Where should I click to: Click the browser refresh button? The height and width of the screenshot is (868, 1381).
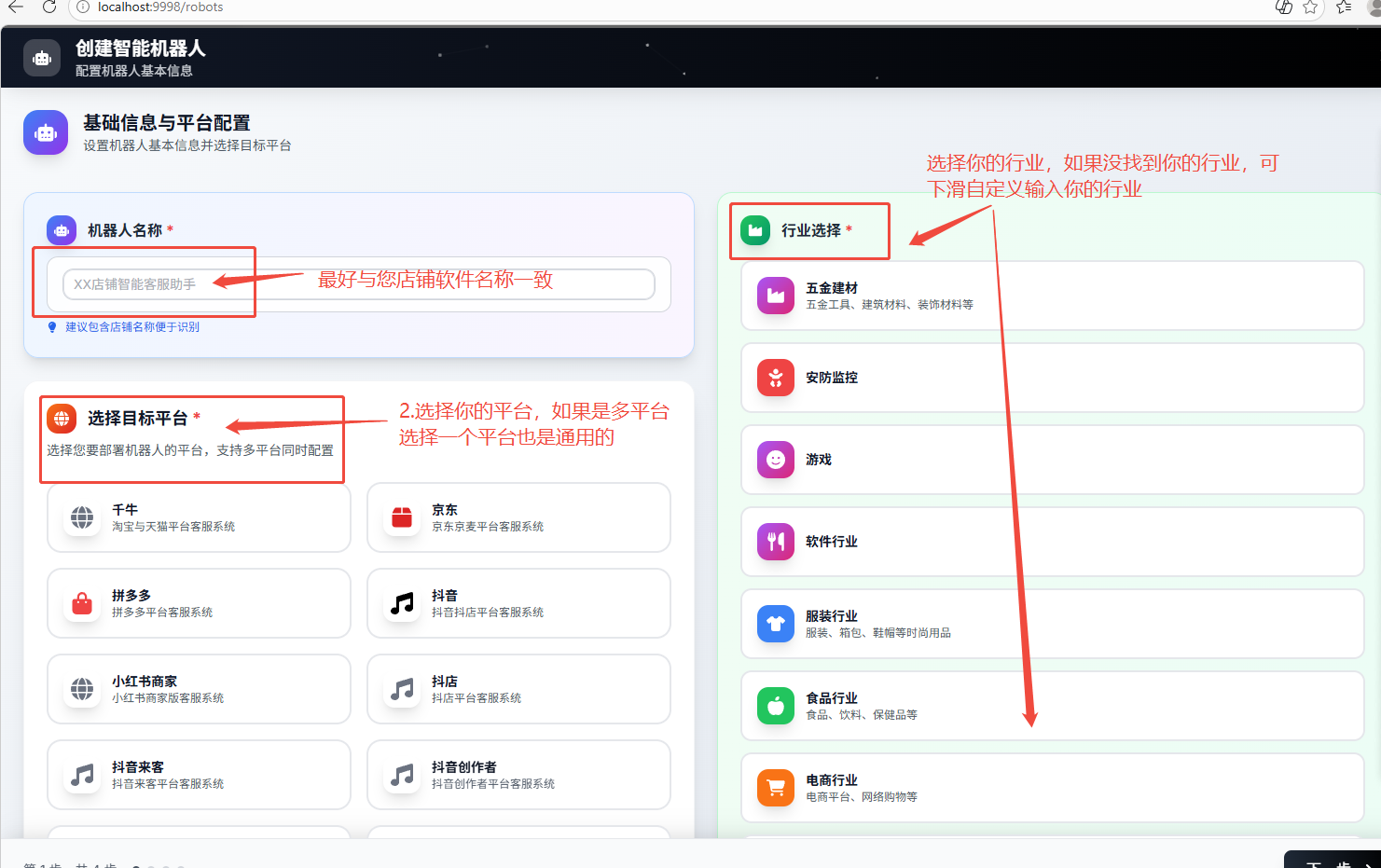49,7
